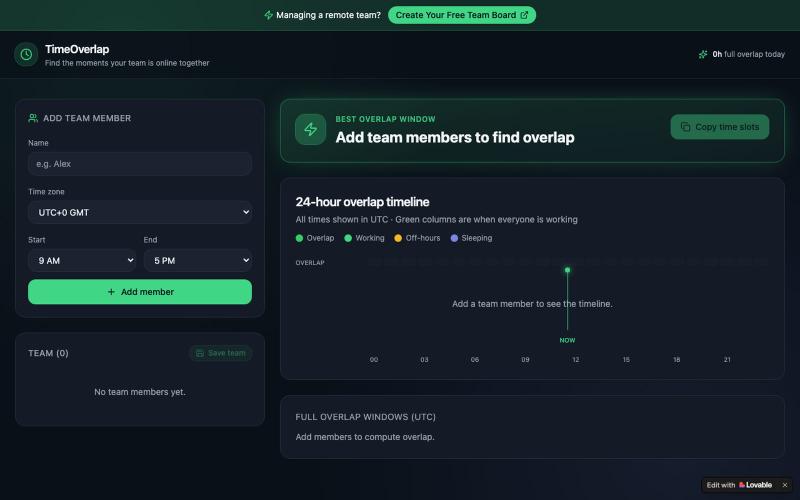Click the '24-hour overlap timeline' heading

(362, 202)
